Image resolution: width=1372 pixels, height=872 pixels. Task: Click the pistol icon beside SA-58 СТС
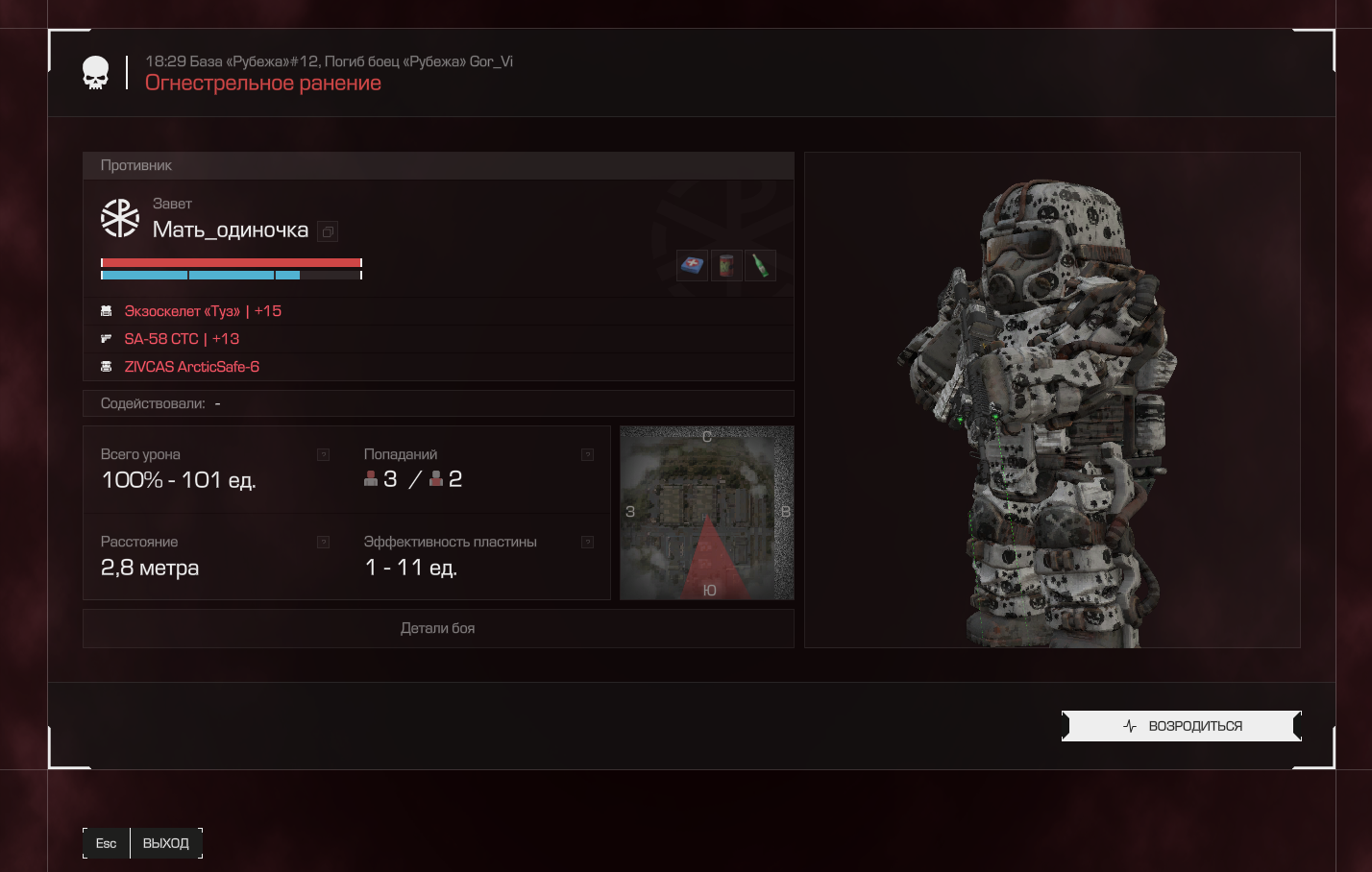click(107, 339)
